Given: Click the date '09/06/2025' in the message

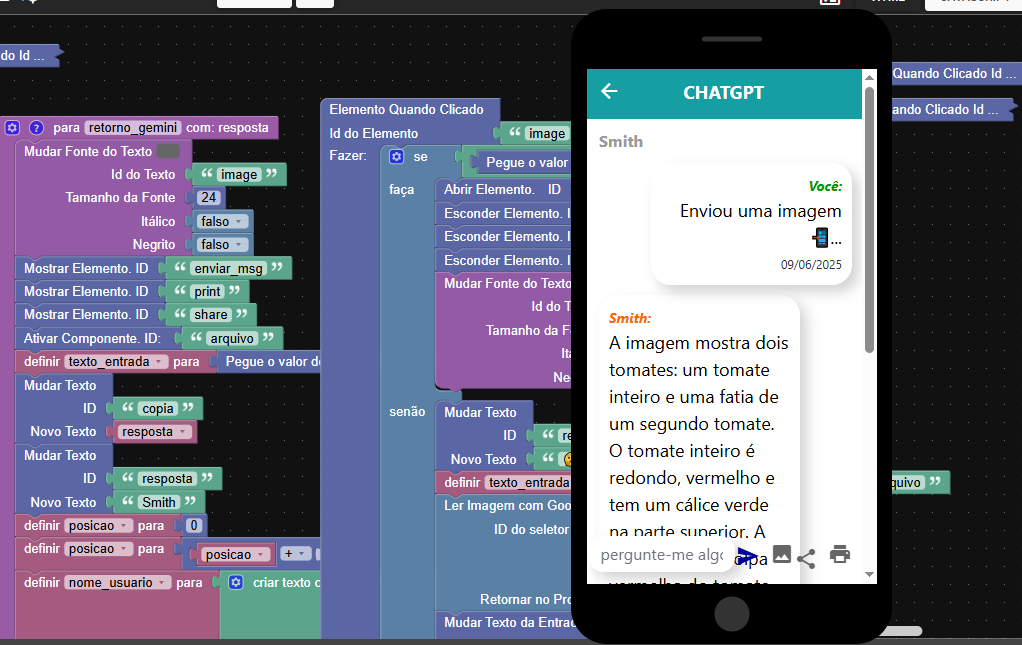Looking at the screenshot, I should click(x=811, y=265).
